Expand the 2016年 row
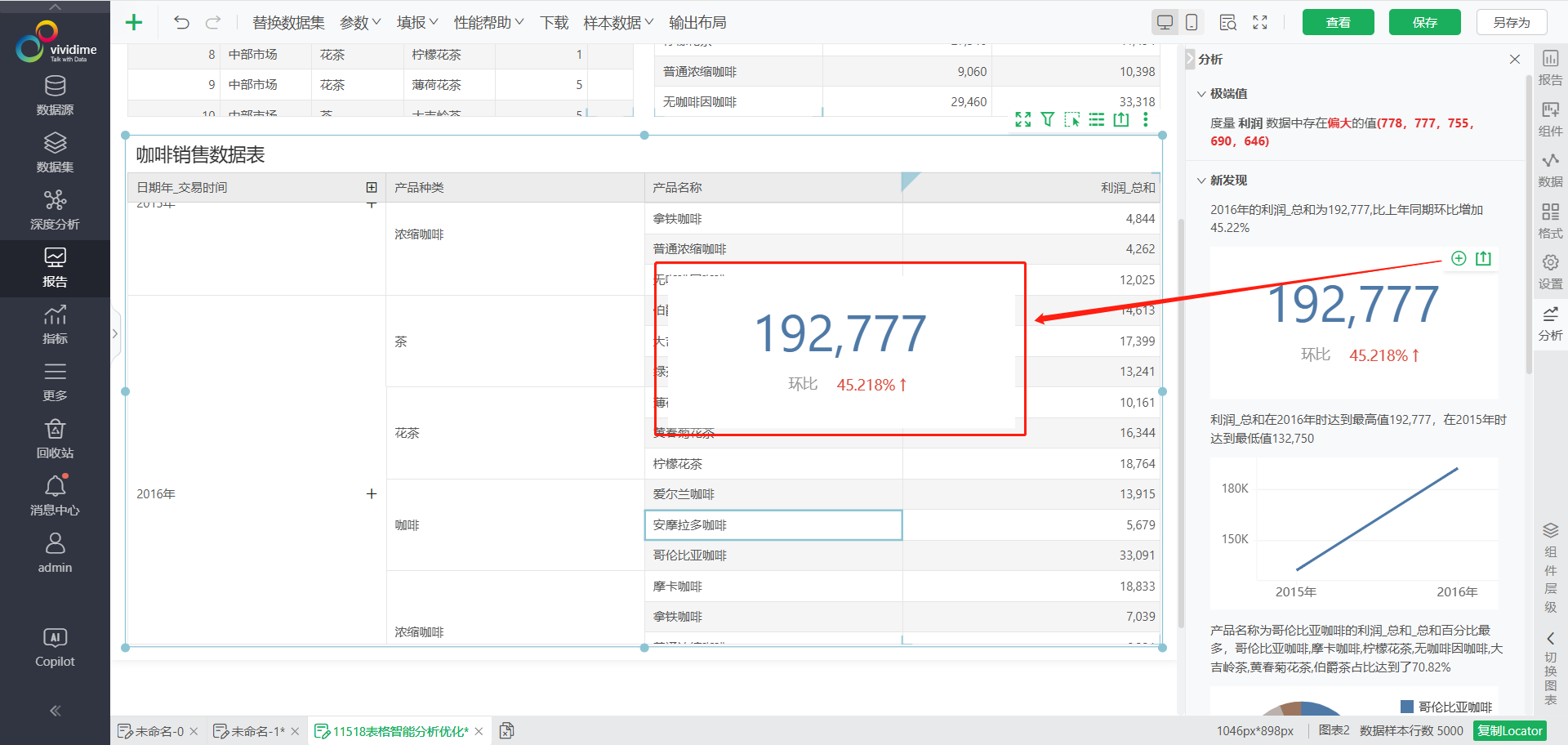This screenshot has height=745, width=1568. click(372, 493)
